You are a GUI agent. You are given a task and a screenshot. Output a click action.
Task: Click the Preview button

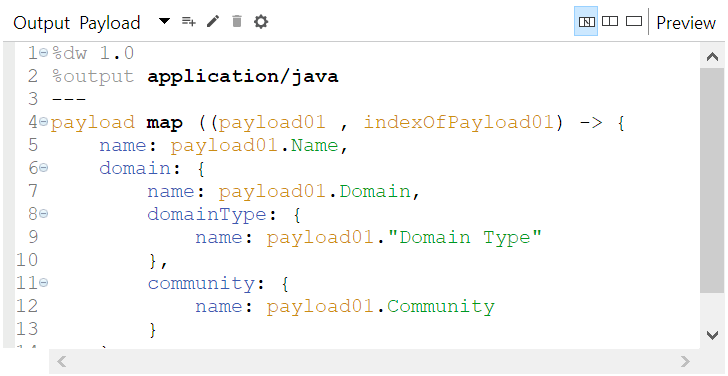pos(686,23)
